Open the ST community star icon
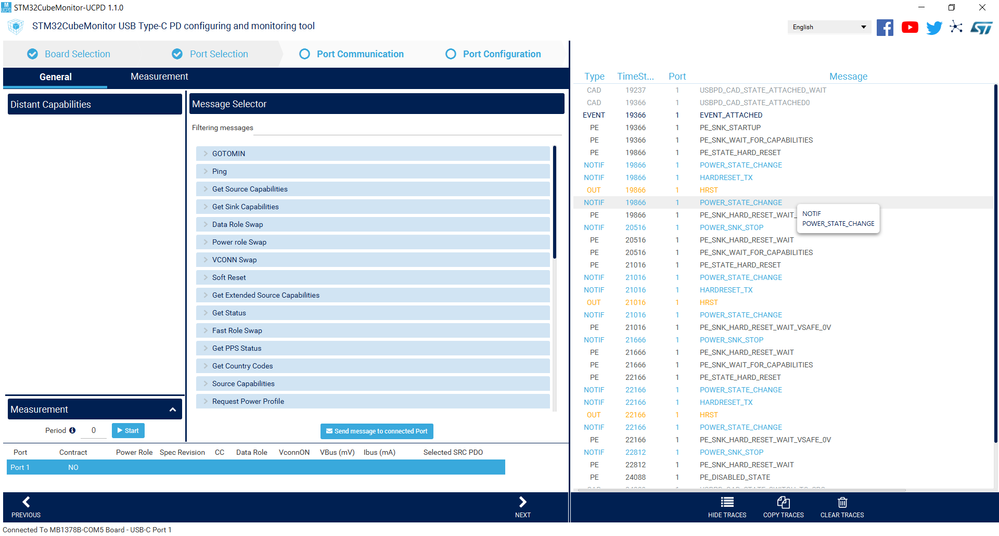Screen dimensions: 999x536 click(956, 27)
